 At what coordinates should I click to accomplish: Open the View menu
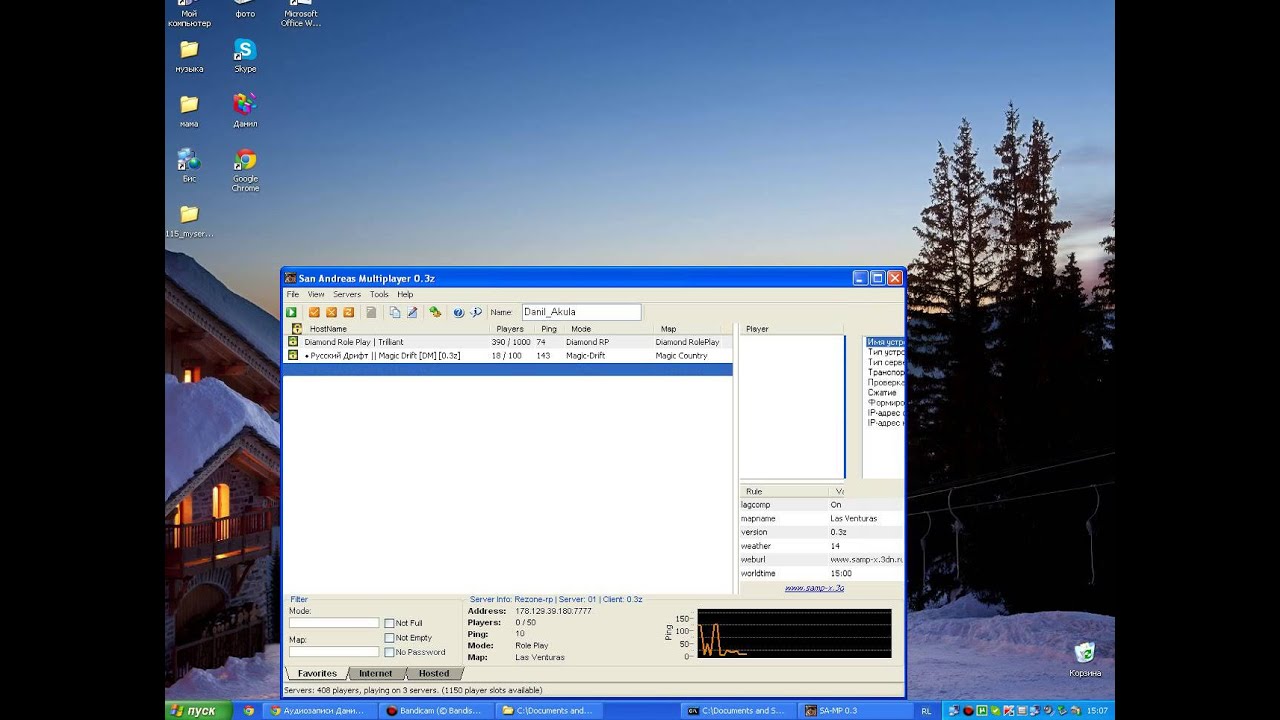pyautogui.click(x=316, y=295)
